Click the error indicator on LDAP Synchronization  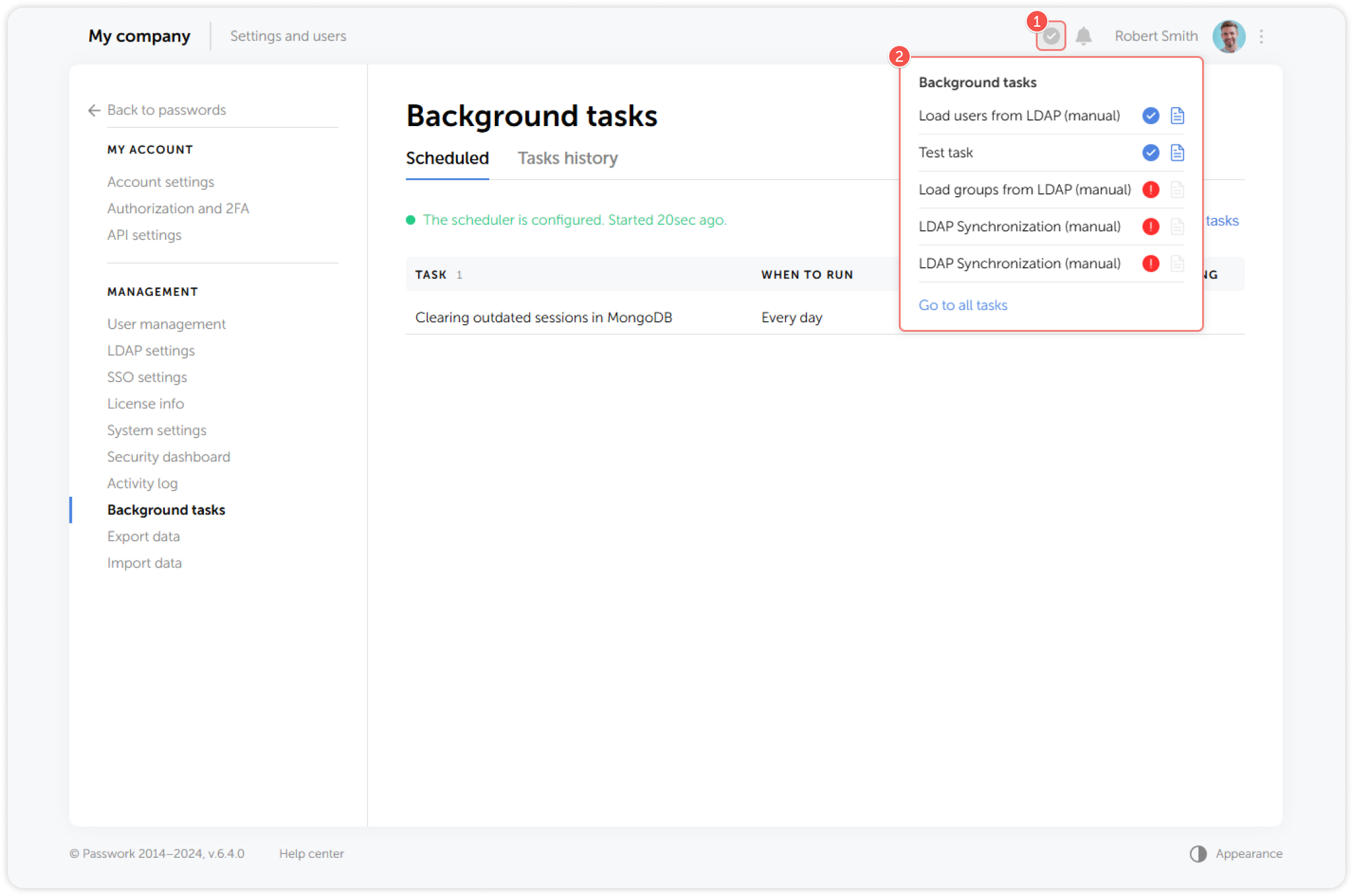coord(1151,227)
